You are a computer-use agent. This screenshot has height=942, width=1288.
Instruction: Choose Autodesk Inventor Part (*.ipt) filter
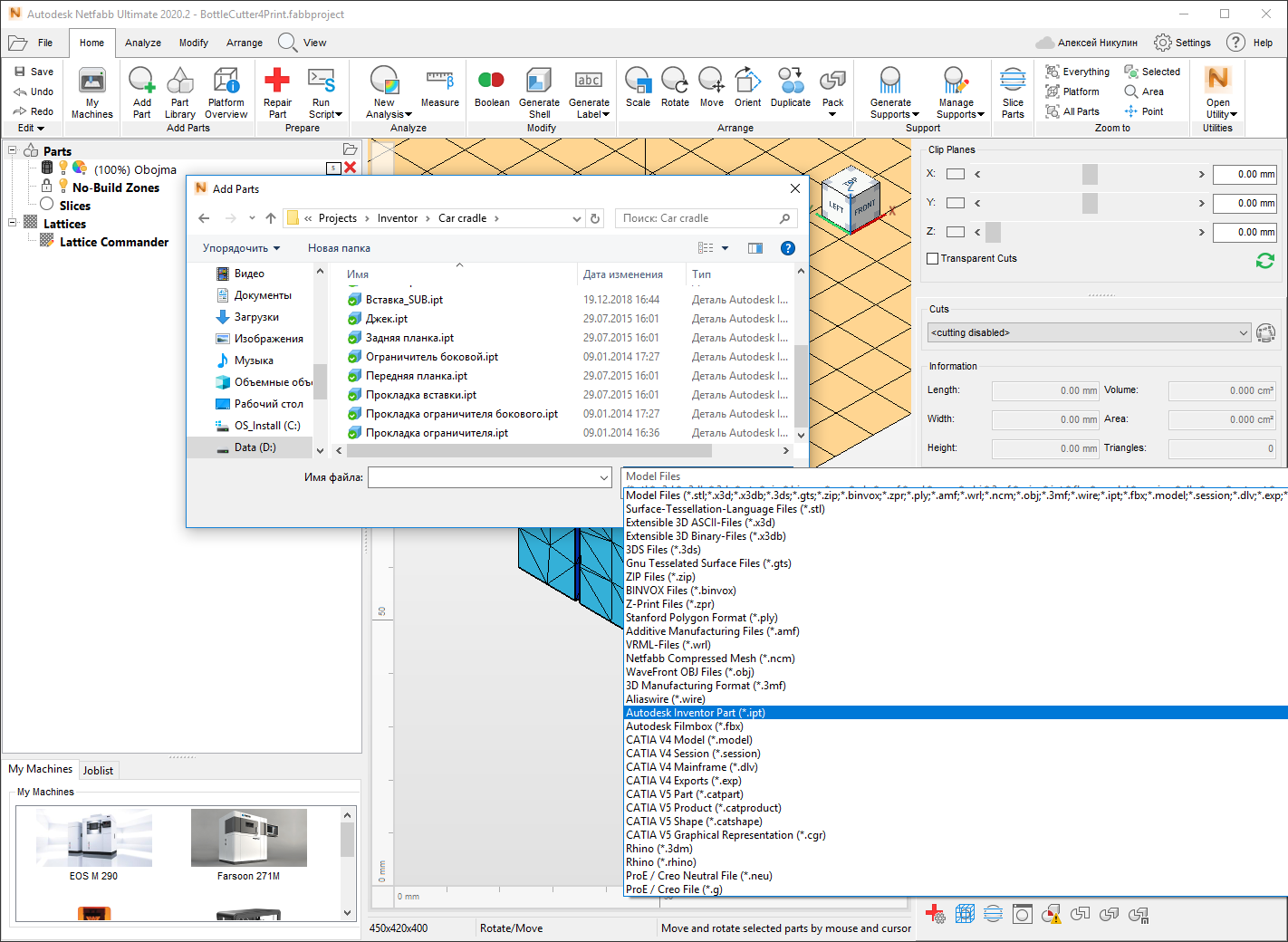956,713
